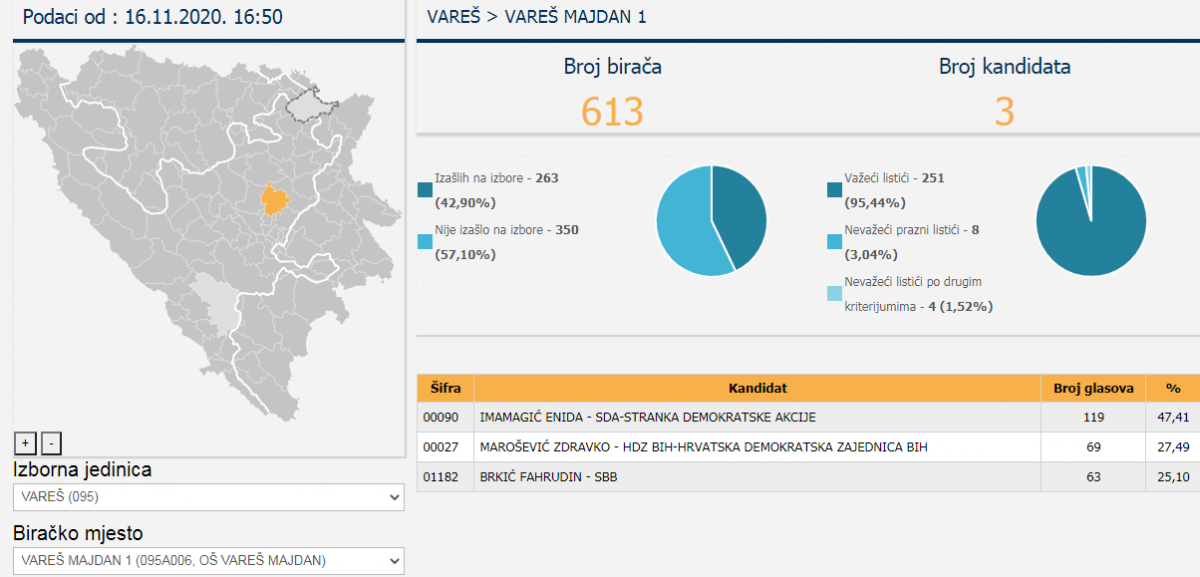Select candidate row IMAMAGIĆ ENIDA - SDA
Screen dimensions: 1200x577
[808, 417]
